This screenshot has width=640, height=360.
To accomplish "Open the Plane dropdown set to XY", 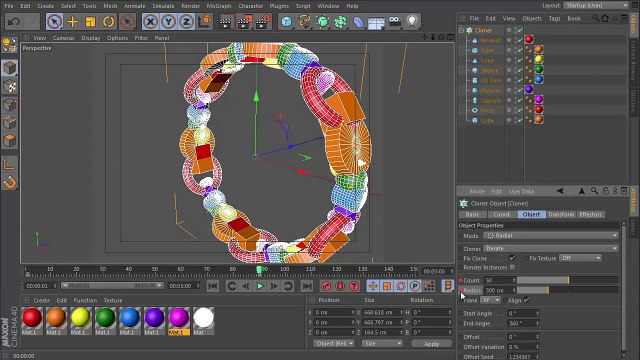I will tap(490, 300).
